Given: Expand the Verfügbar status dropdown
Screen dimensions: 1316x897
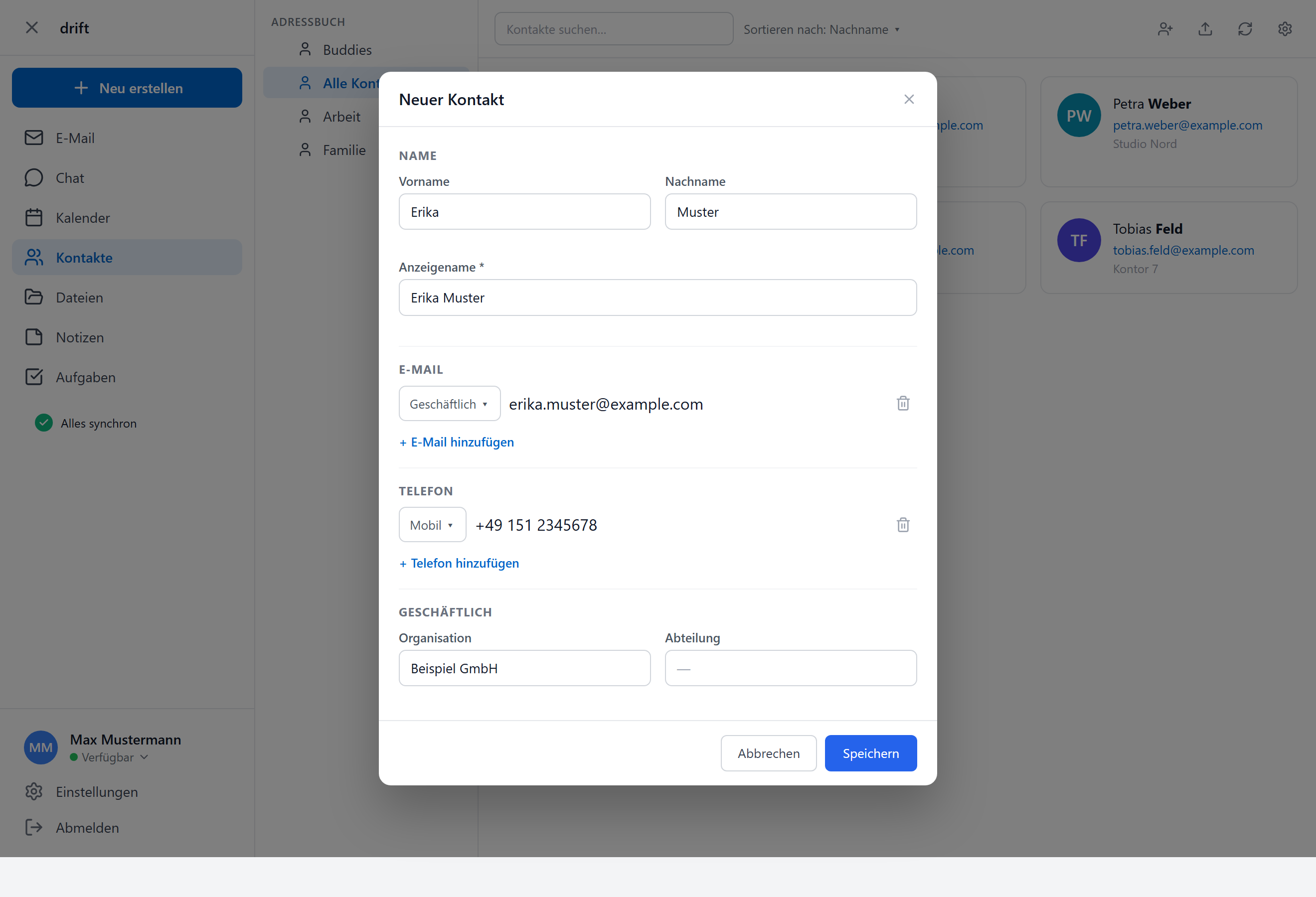Looking at the screenshot, I should coord(109,757).
